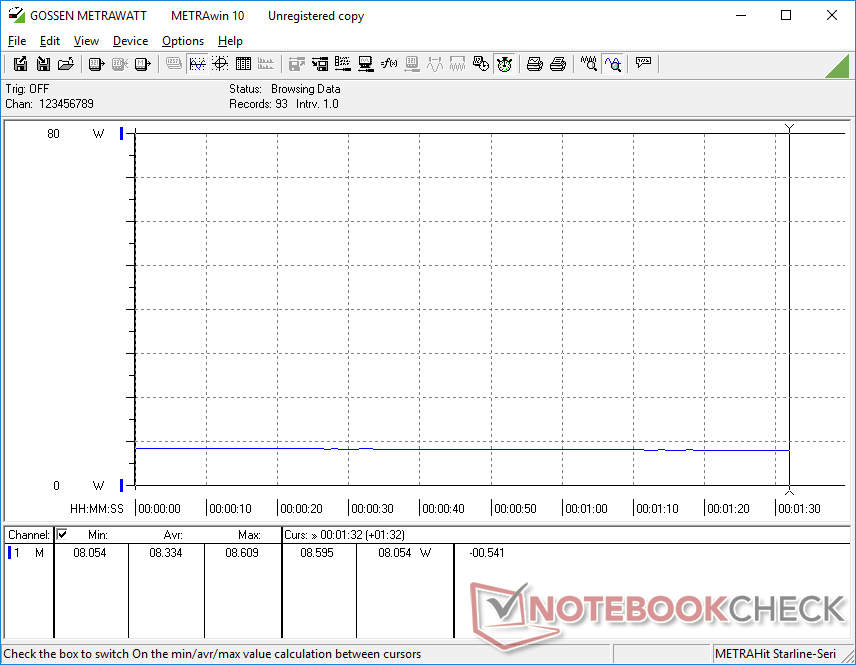Open the Edit menu
The height and width of the screenshot is (665, 856).
coord(50,41)
